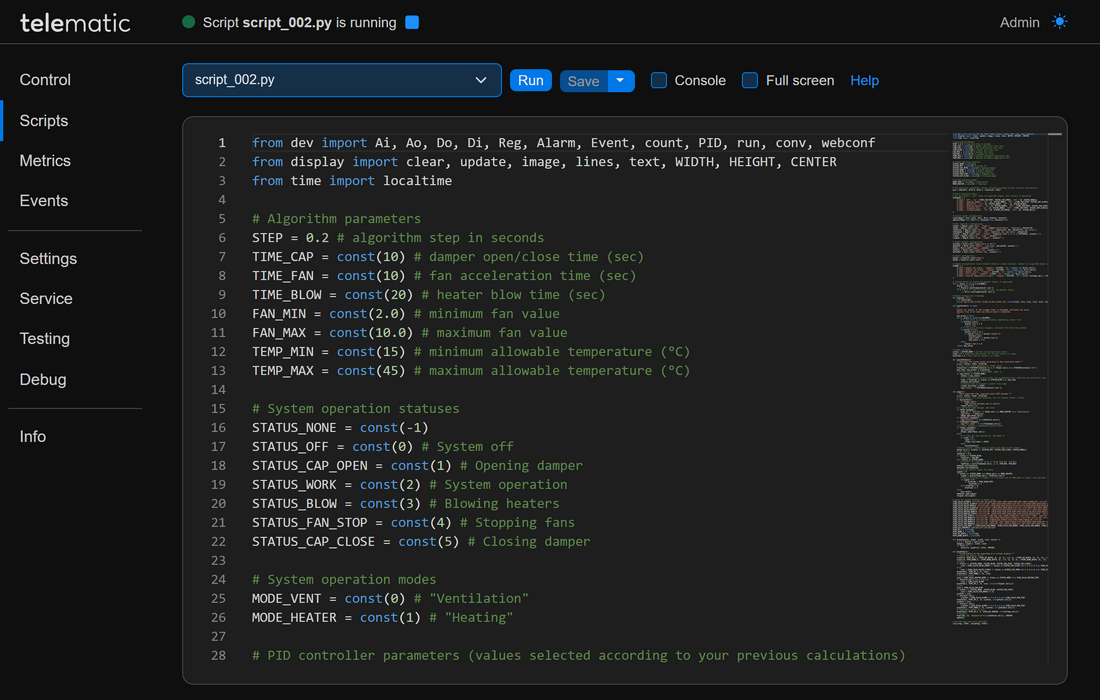Open the Help link

pos(864,80)
